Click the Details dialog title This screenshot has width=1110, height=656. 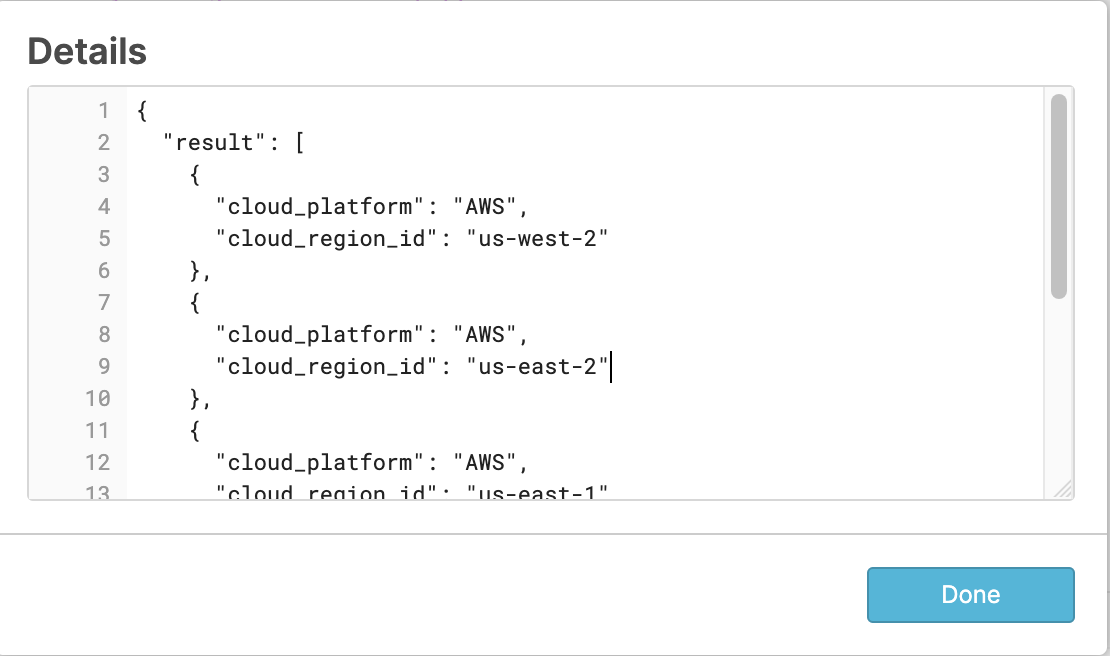click(86, 50)
